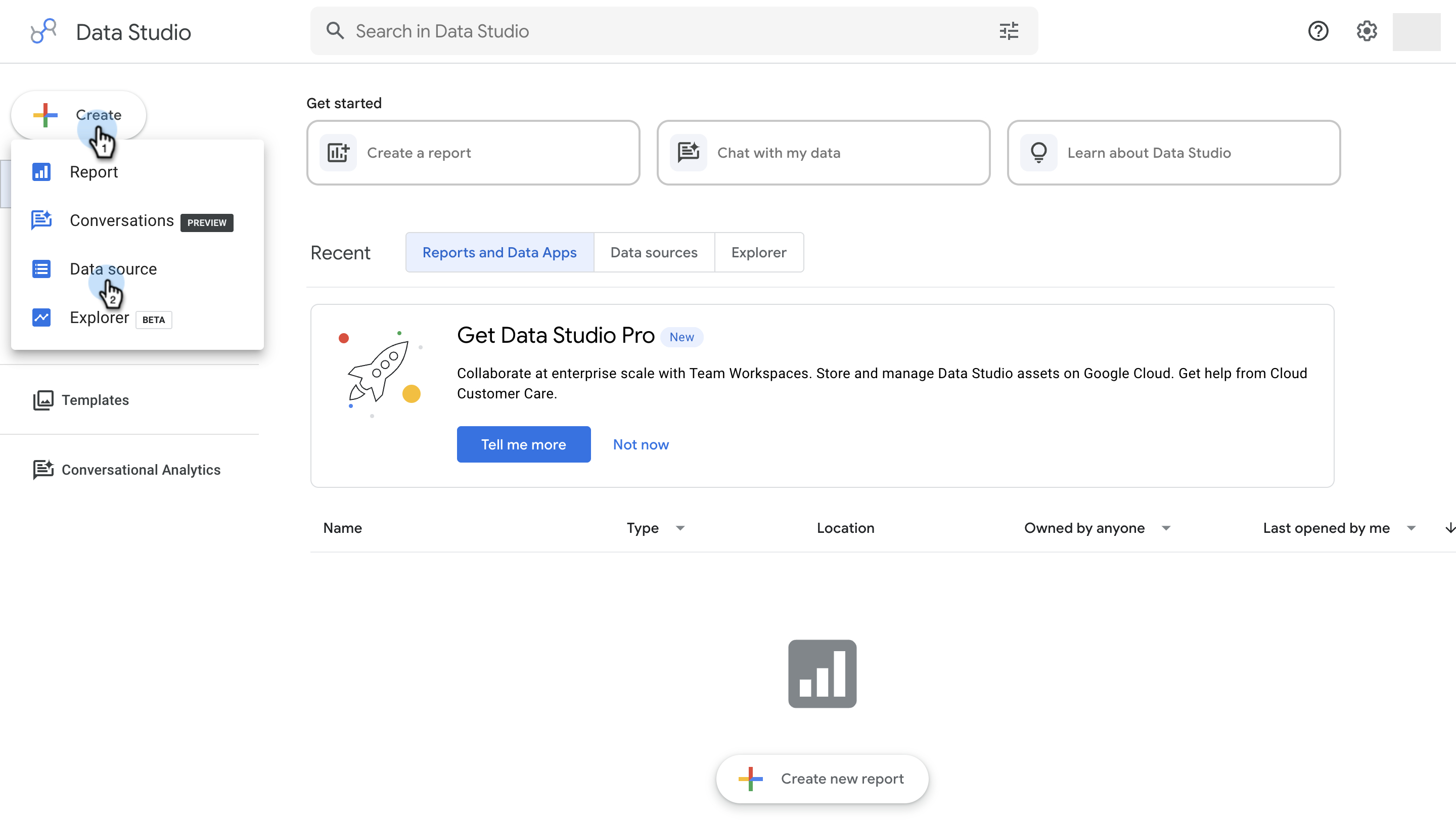Image resolution: width=1456 pixels, height=820 pixels.
Task: Open the settings gear icon
Action: point(1367,31)
